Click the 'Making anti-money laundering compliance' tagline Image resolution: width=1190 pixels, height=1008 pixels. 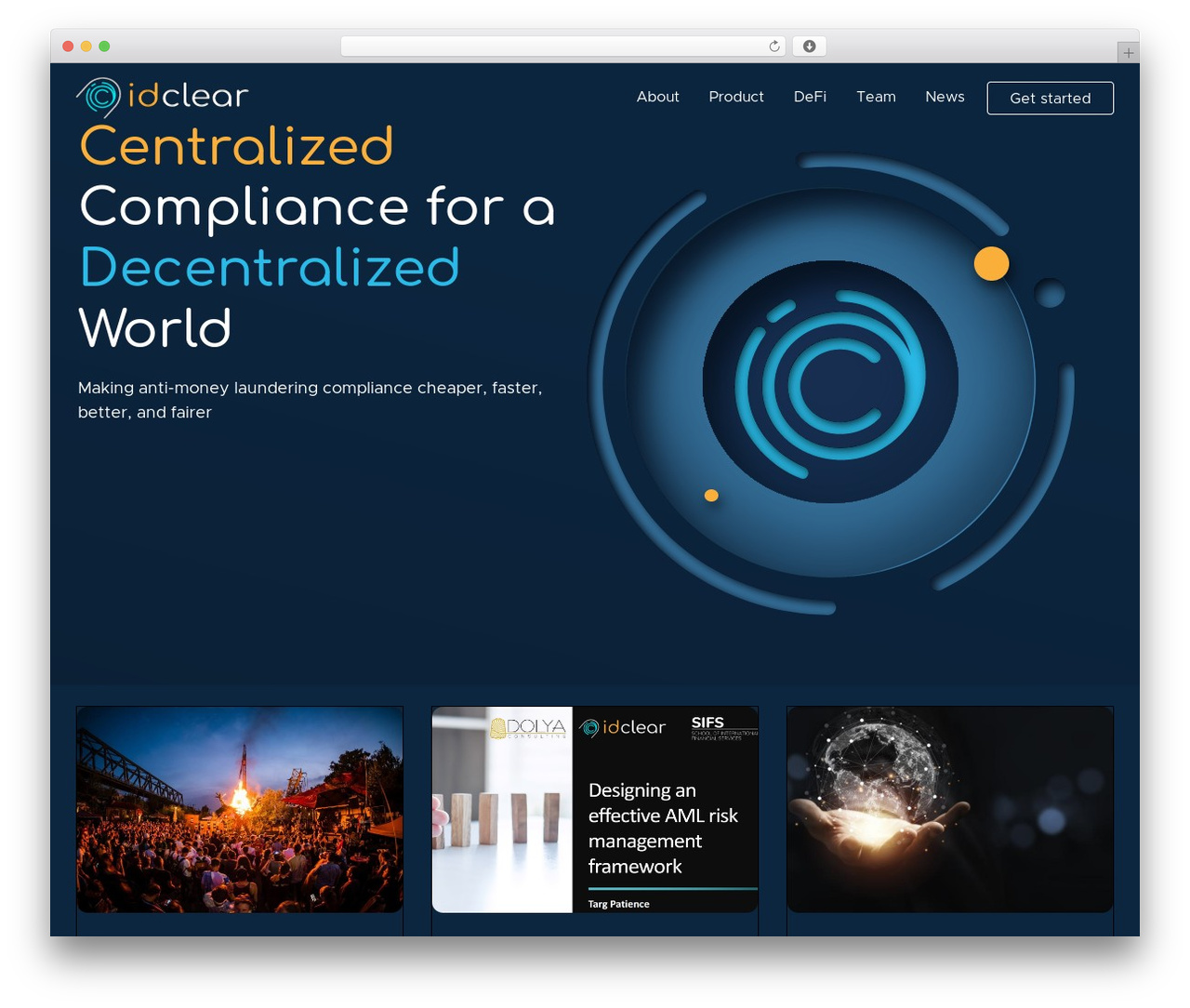310,400
